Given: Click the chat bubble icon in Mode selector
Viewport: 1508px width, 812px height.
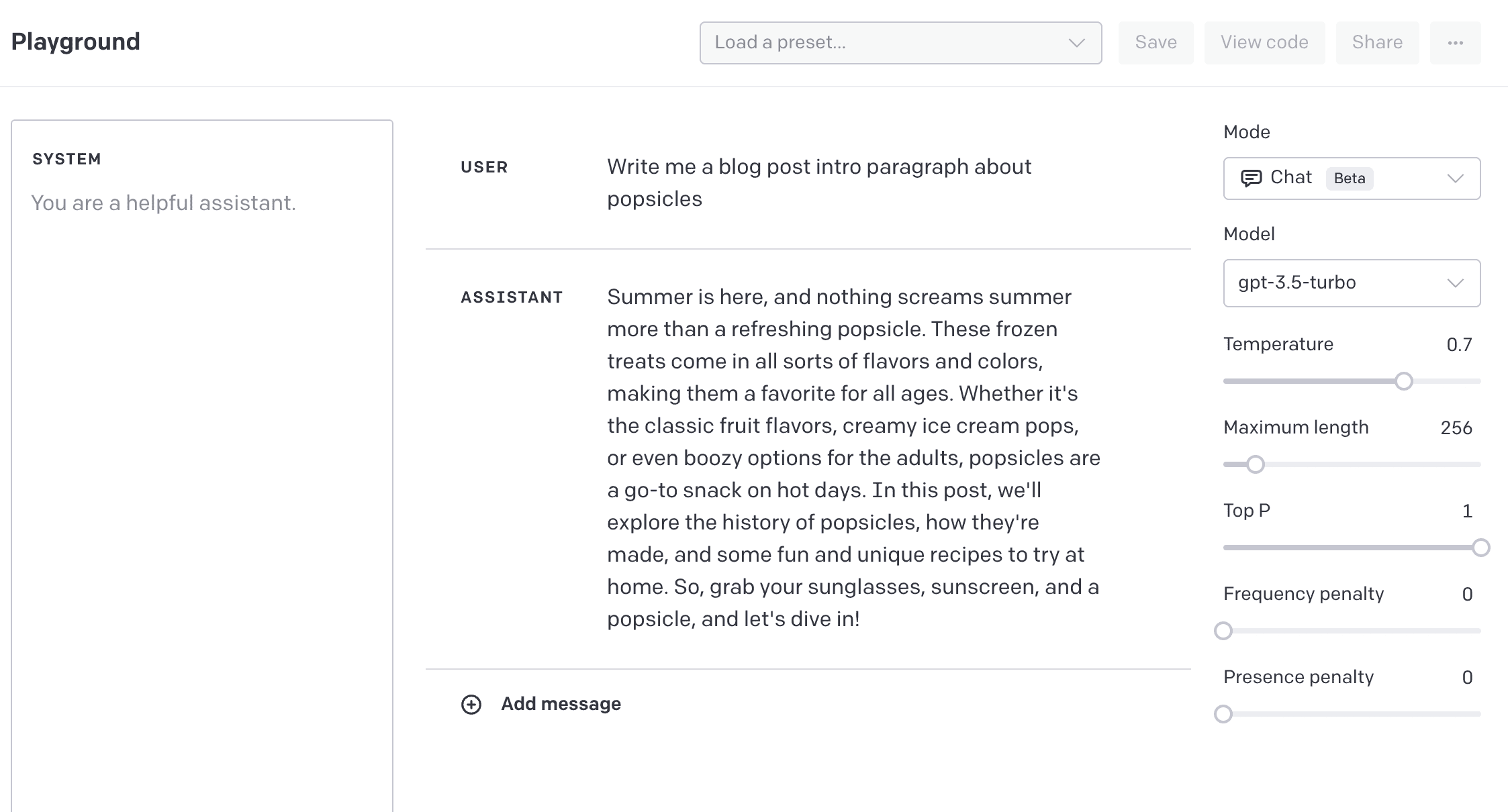Looking at the screenshot, I should click(1253, 178).
